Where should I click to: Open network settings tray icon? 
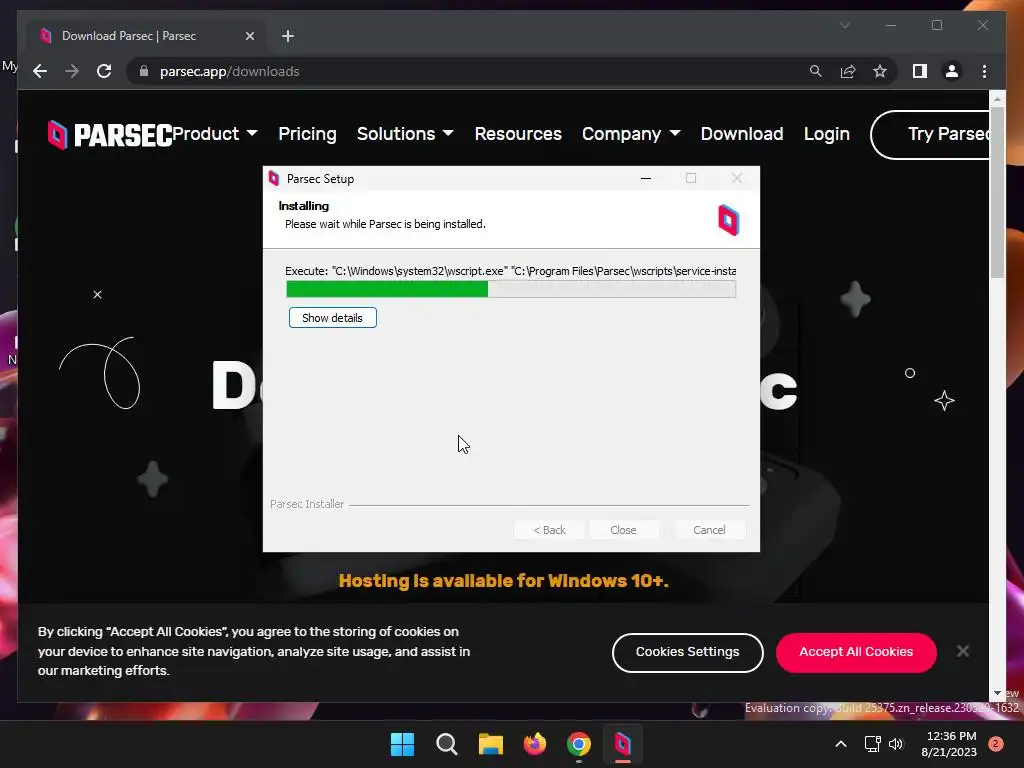(872, 744)
